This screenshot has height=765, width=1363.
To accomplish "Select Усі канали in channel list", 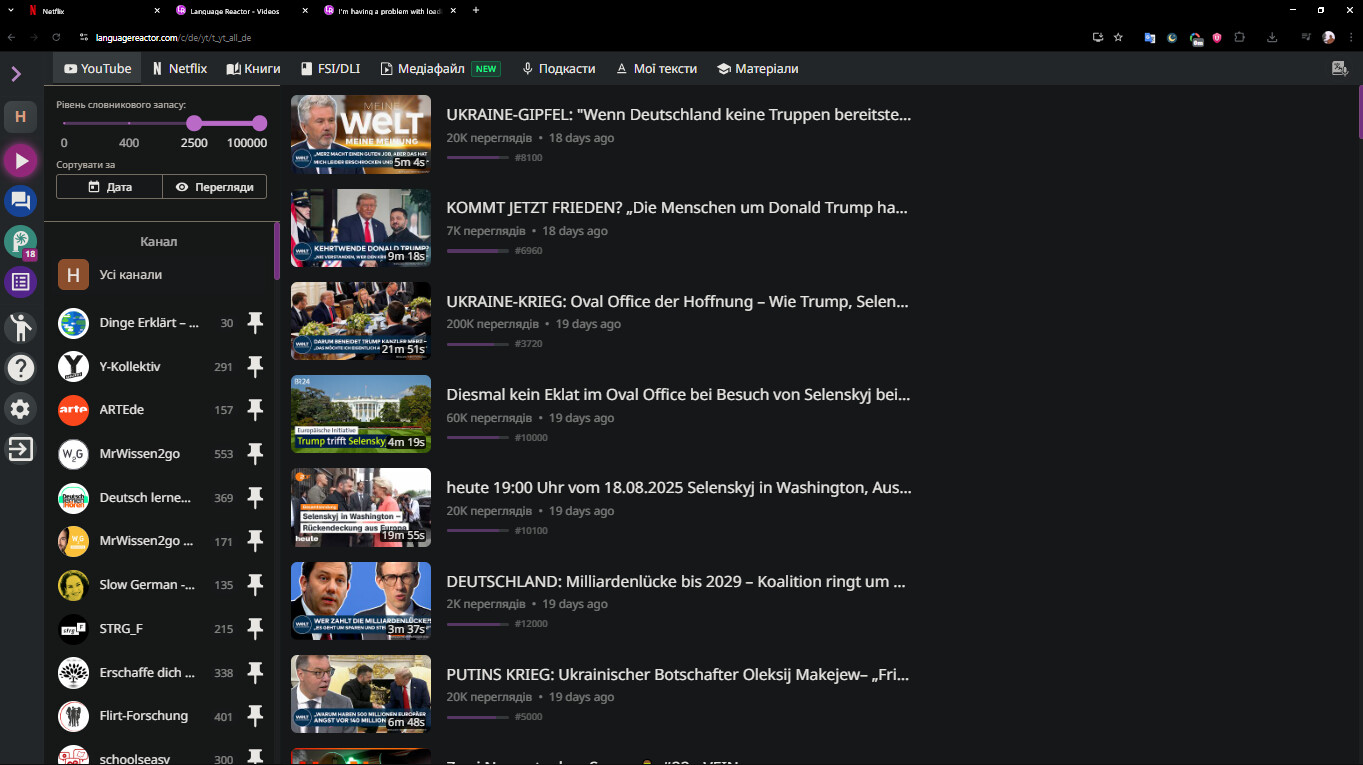I will click(130, 275).
